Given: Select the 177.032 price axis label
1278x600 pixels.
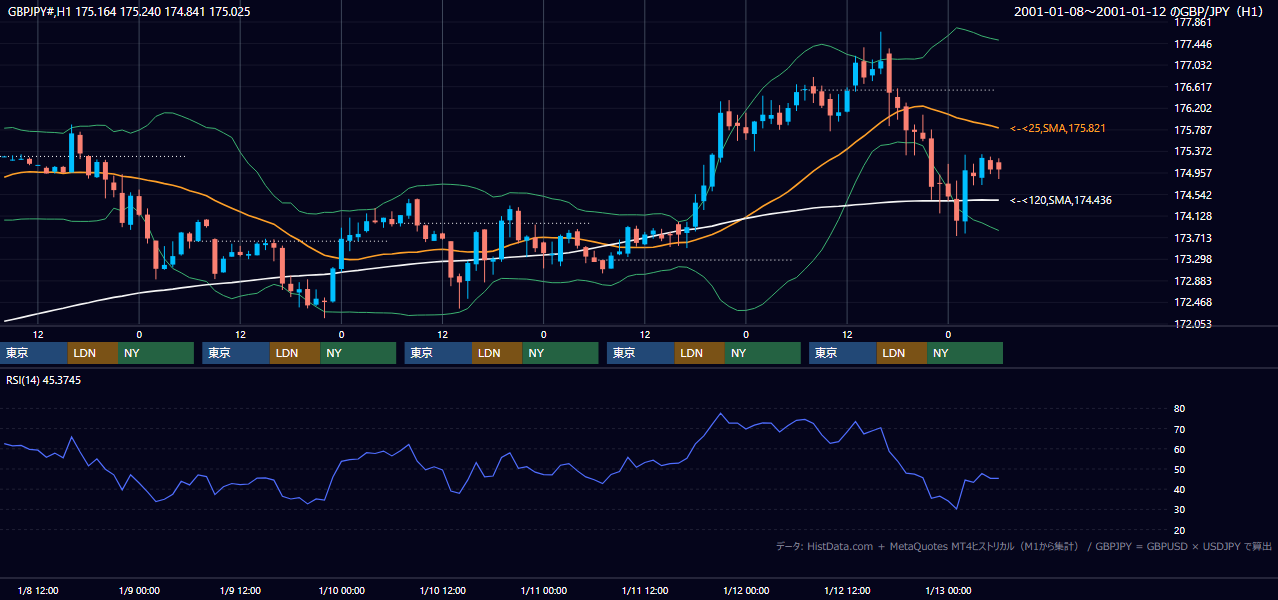Looking at the screenshot, I should [1192, 65].
